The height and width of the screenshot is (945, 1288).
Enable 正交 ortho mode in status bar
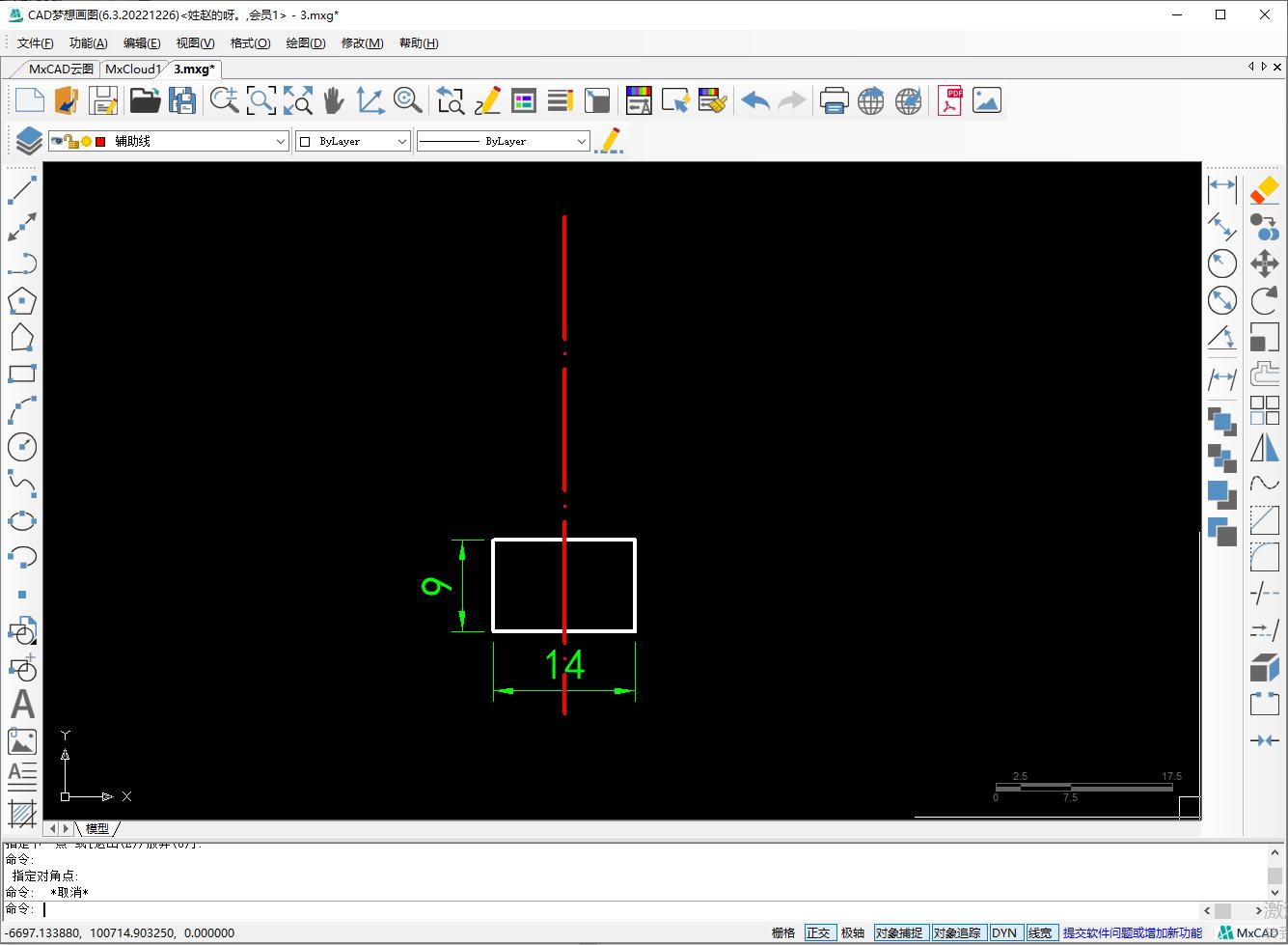[x=820, y=932]
